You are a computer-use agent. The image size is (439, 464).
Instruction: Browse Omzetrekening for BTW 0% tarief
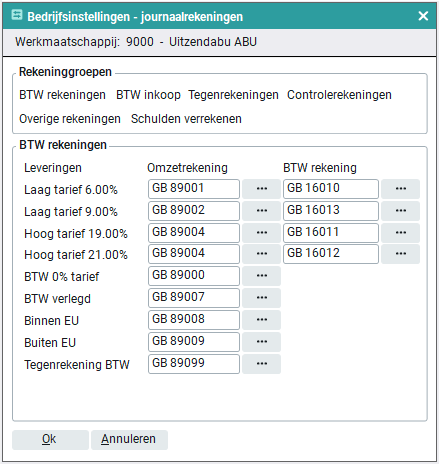click(262, 276)
